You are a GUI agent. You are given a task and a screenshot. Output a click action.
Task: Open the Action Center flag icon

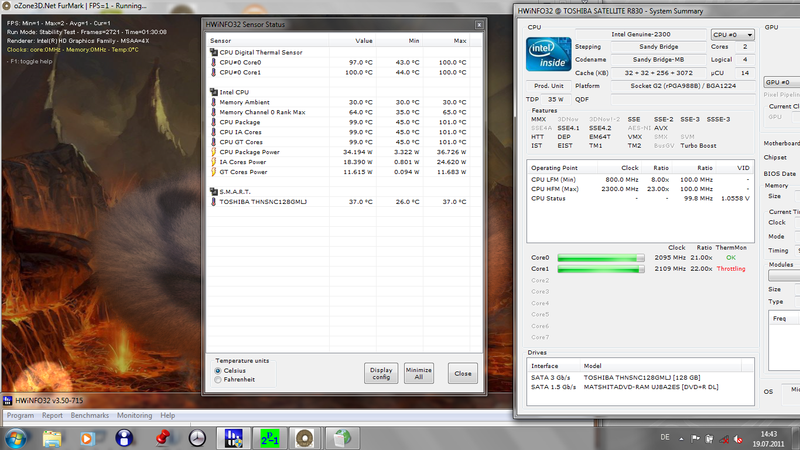(x=695, y=439)
